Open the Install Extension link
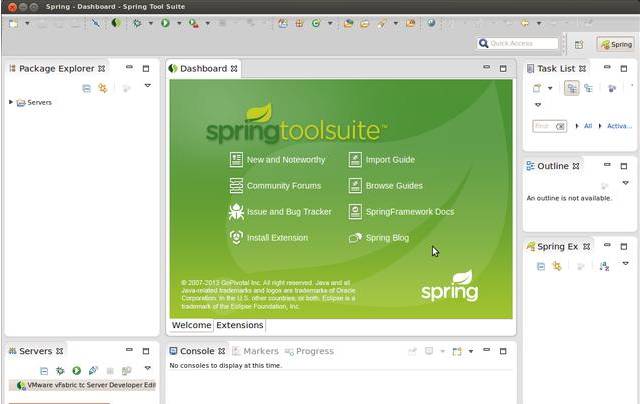This screenshot has height=404, width=640. coord(269,238)
